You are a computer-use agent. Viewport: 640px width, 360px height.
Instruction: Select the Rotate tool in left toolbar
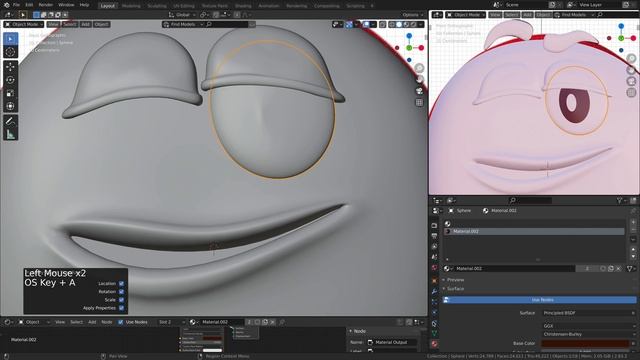(x=11, y=80)
